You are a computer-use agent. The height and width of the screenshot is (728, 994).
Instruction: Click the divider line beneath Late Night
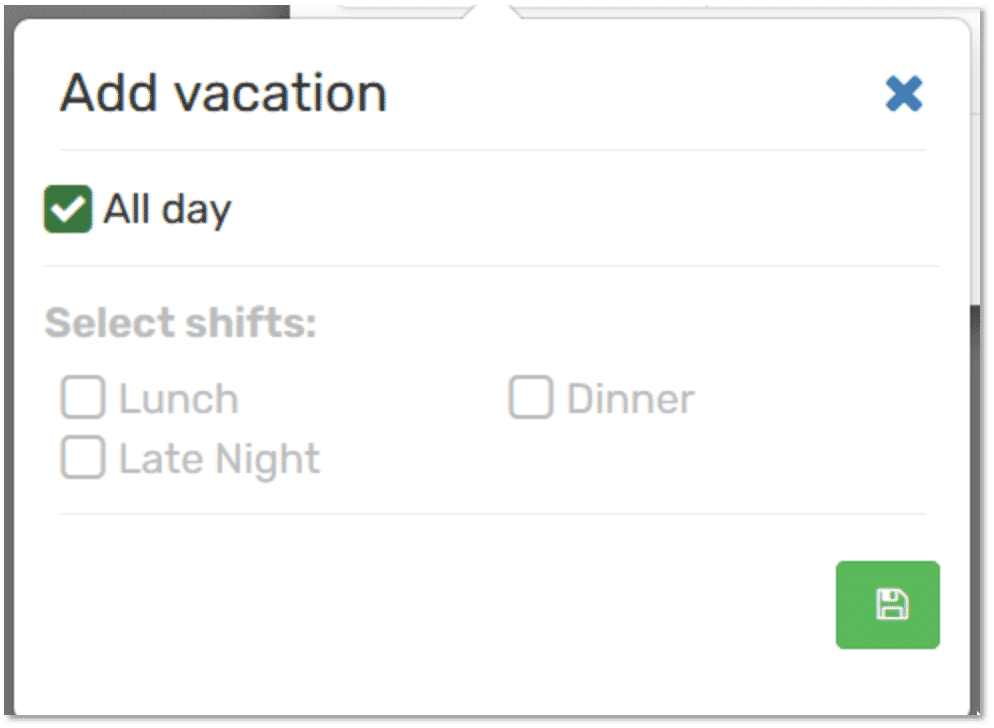492,514
